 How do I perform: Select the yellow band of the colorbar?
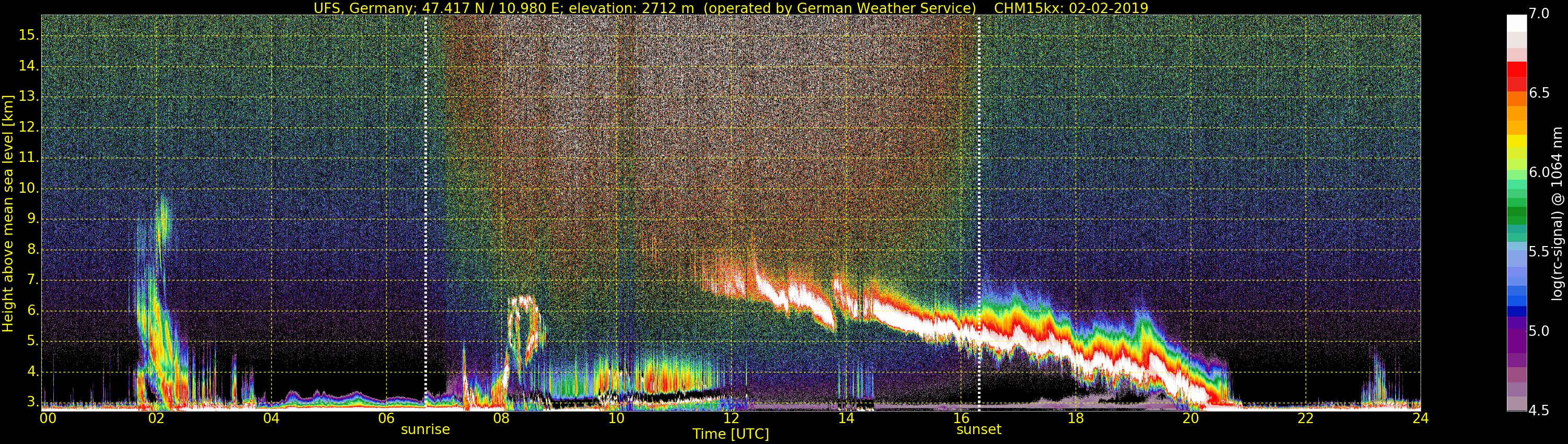click(x=1516, y=141)
